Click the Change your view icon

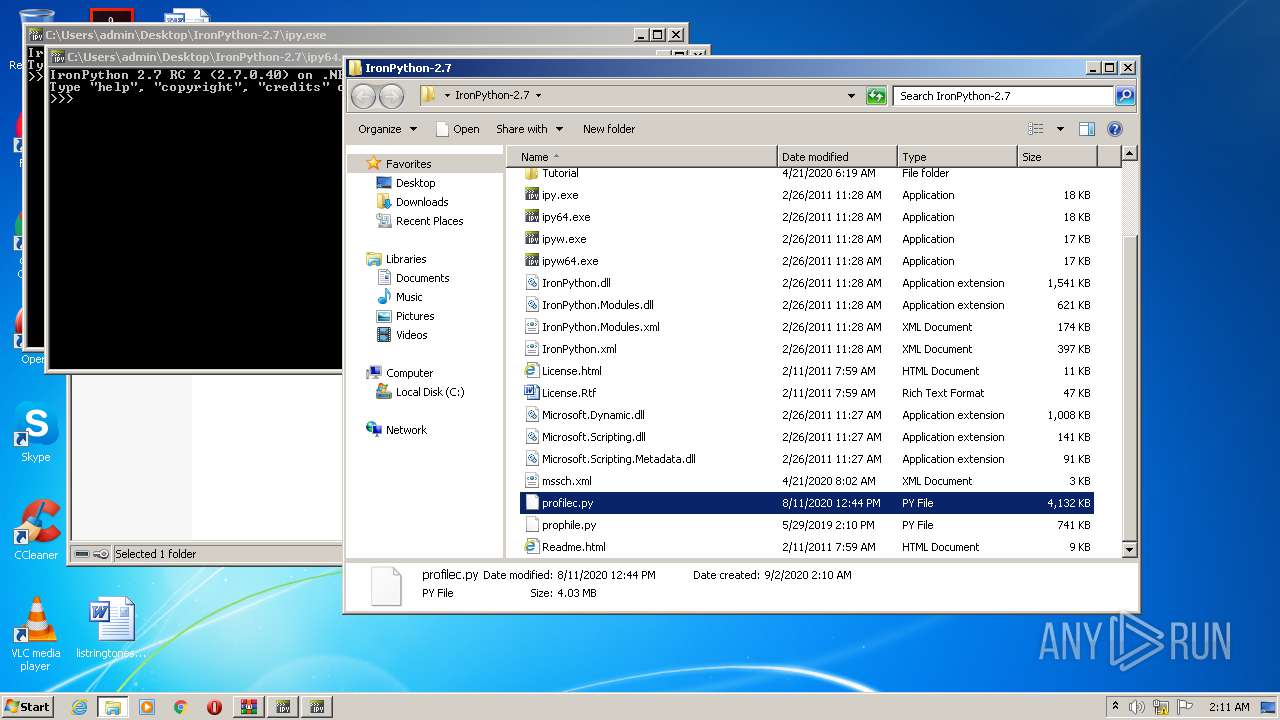pyautogui.click(x=1036, y=129)
